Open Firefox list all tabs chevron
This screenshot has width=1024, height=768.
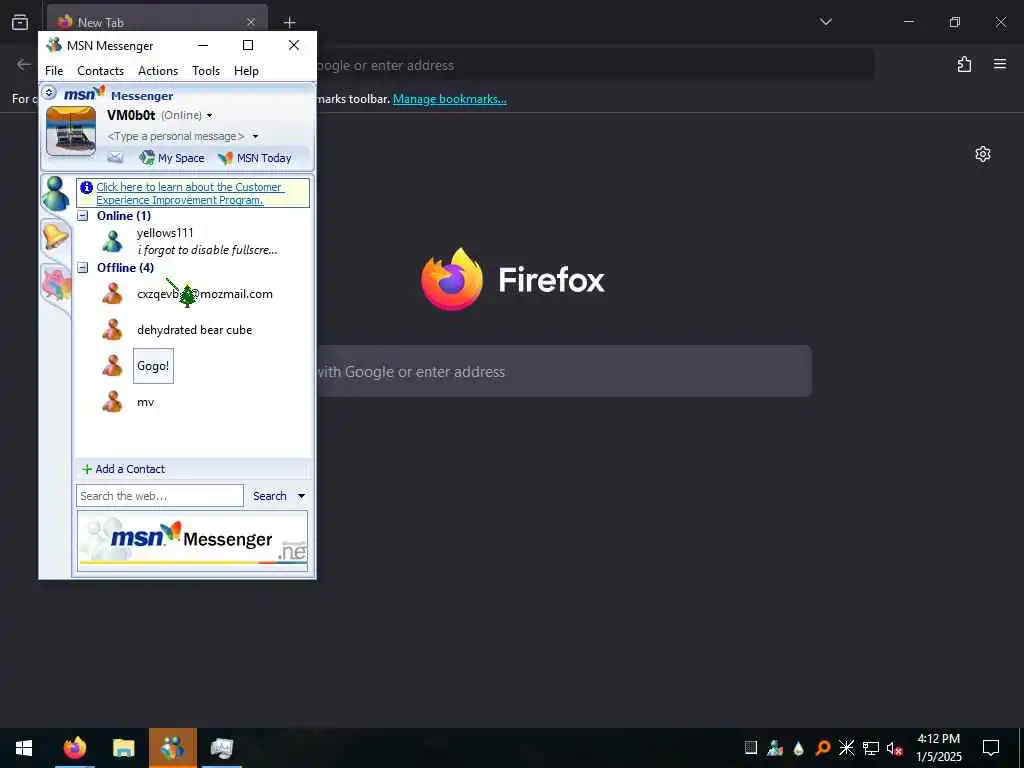pyautogui.click(x=825, y=22)
